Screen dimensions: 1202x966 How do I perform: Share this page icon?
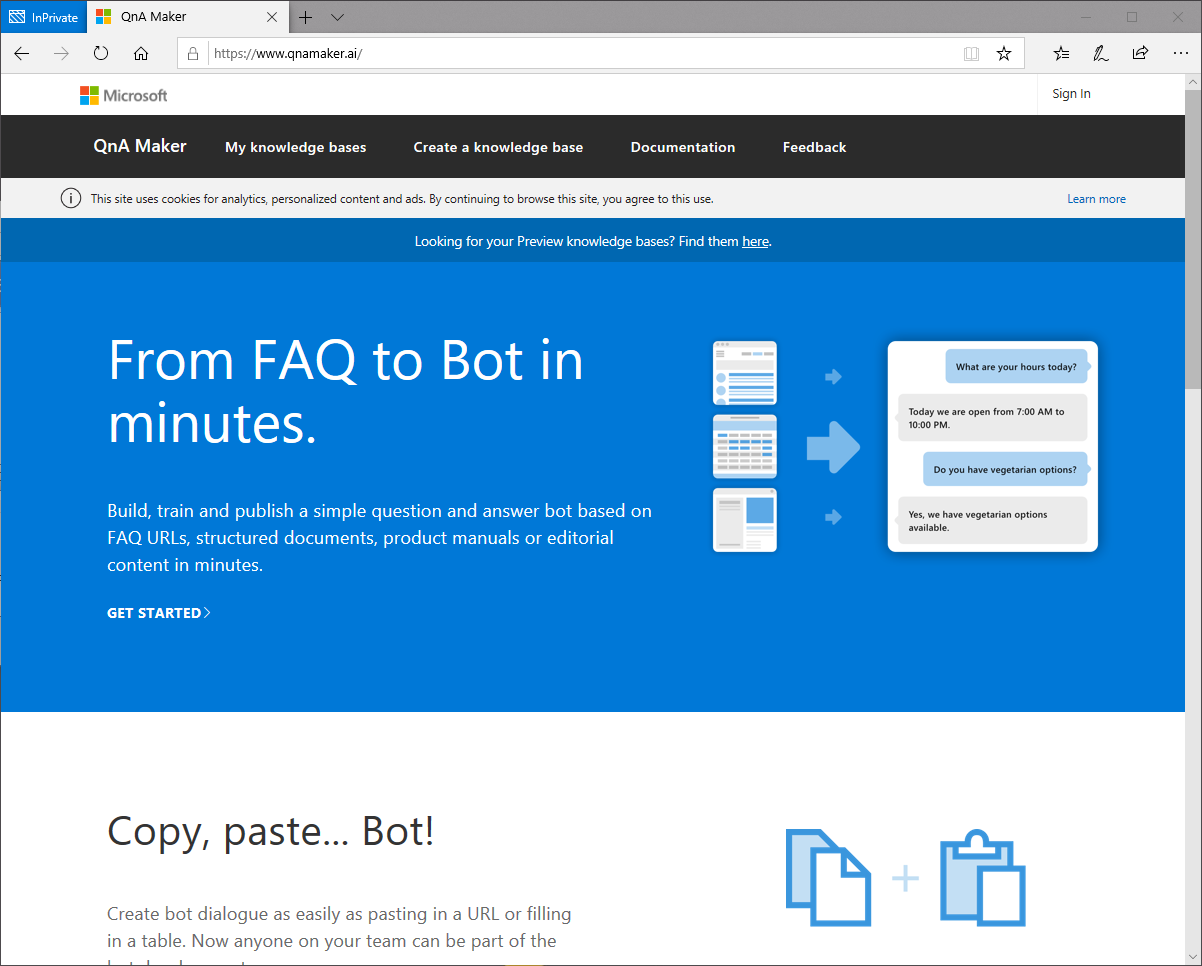pos(1140,54)
